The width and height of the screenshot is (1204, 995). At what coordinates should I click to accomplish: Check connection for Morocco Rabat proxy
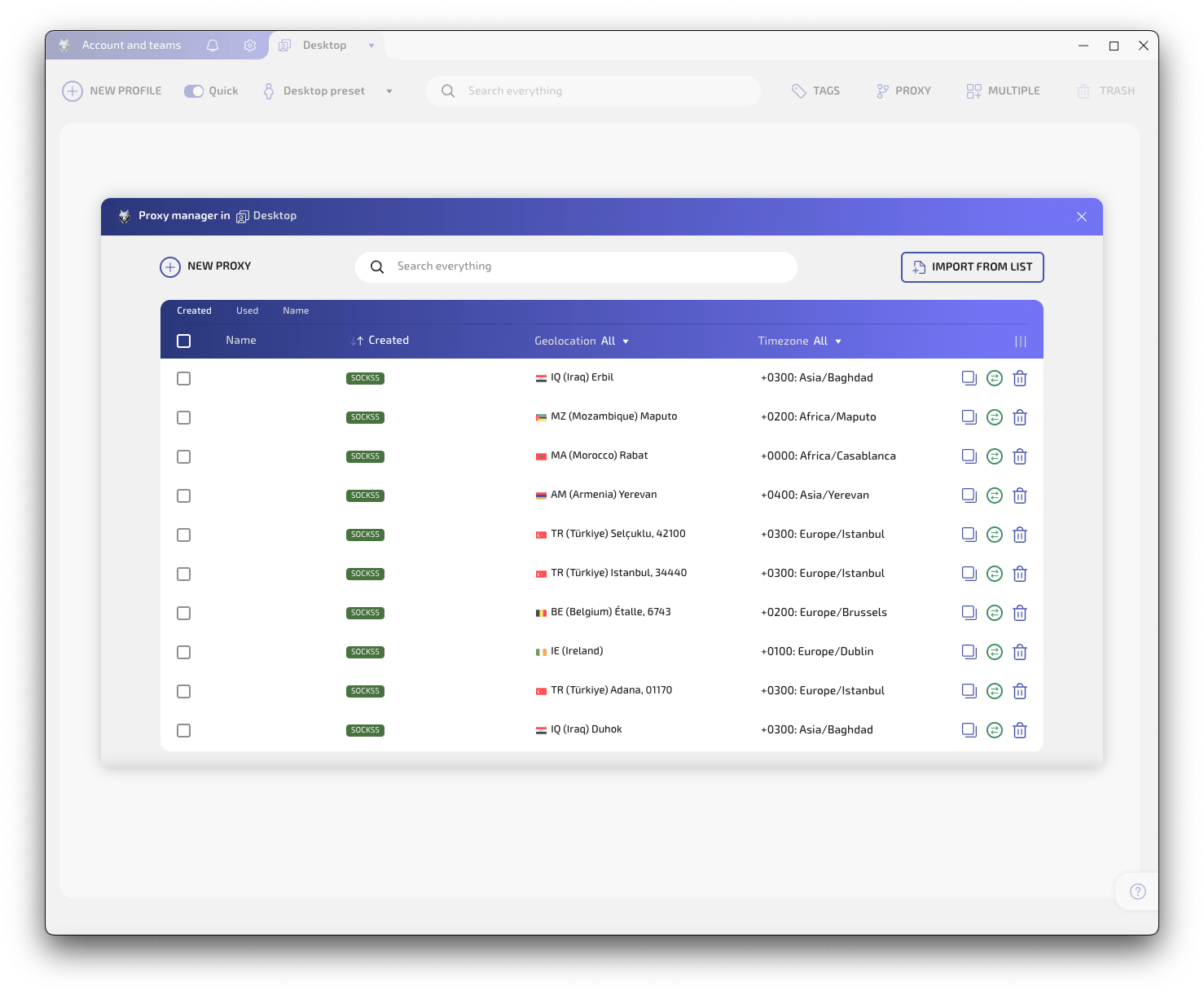[995, 456]
